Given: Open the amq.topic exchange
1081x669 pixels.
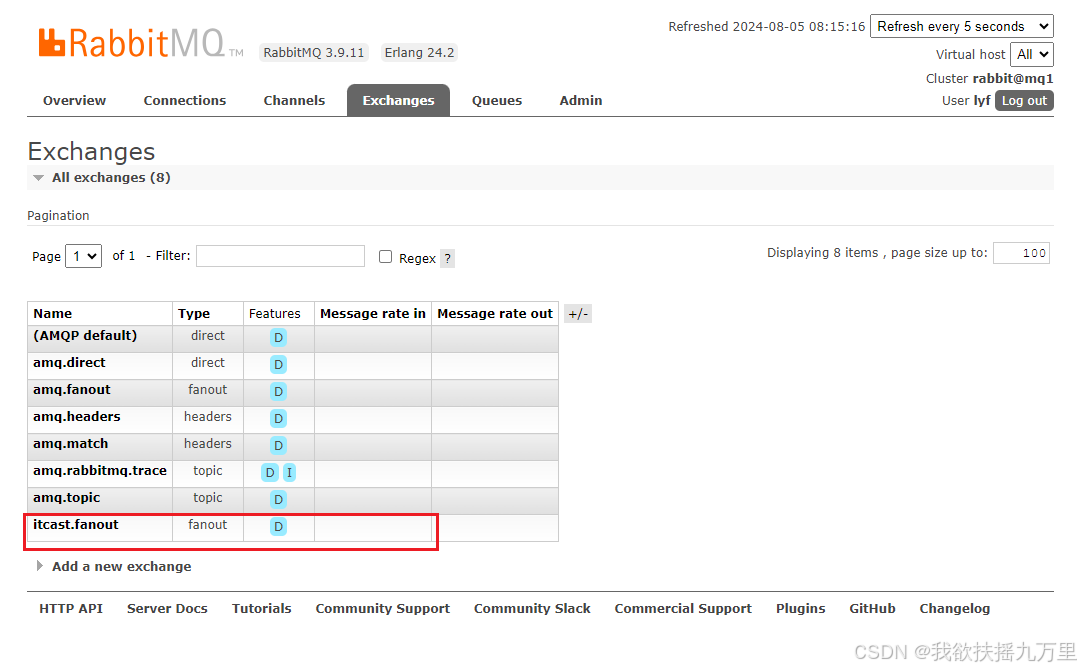Looking at the screenshot, I should [66, 497].
